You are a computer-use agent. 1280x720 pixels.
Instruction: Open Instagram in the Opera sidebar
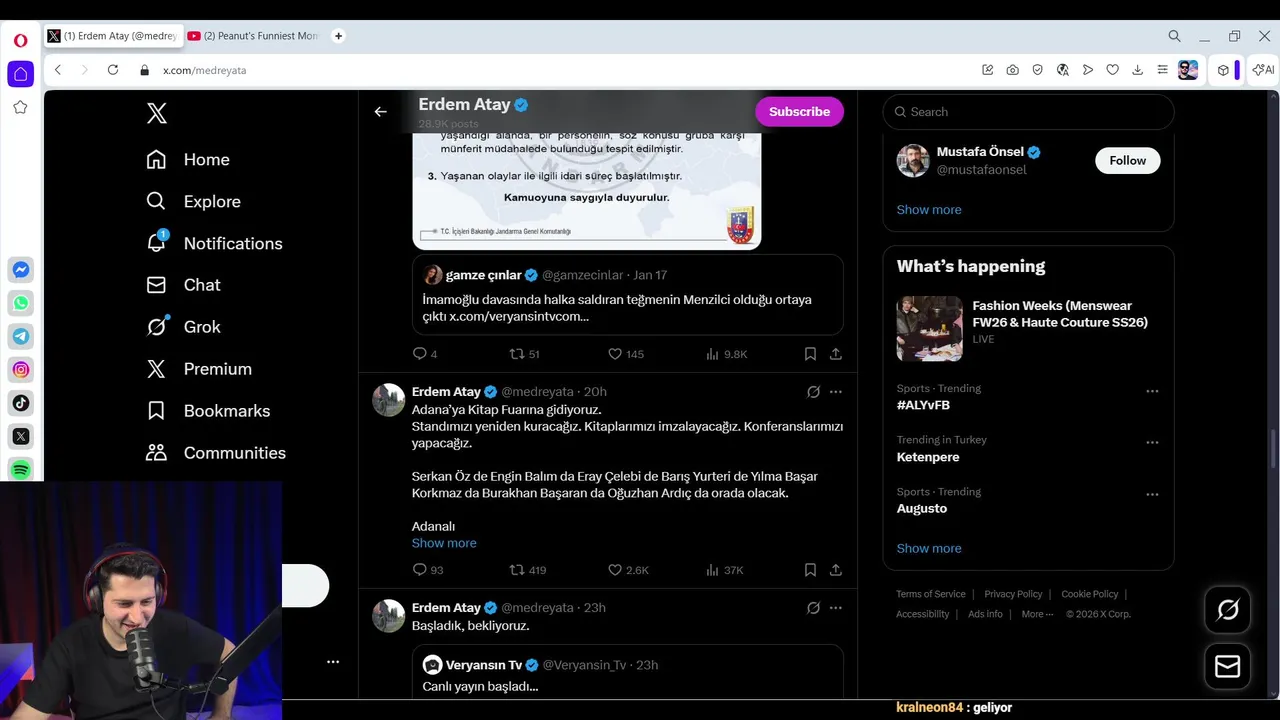point(20,370)
